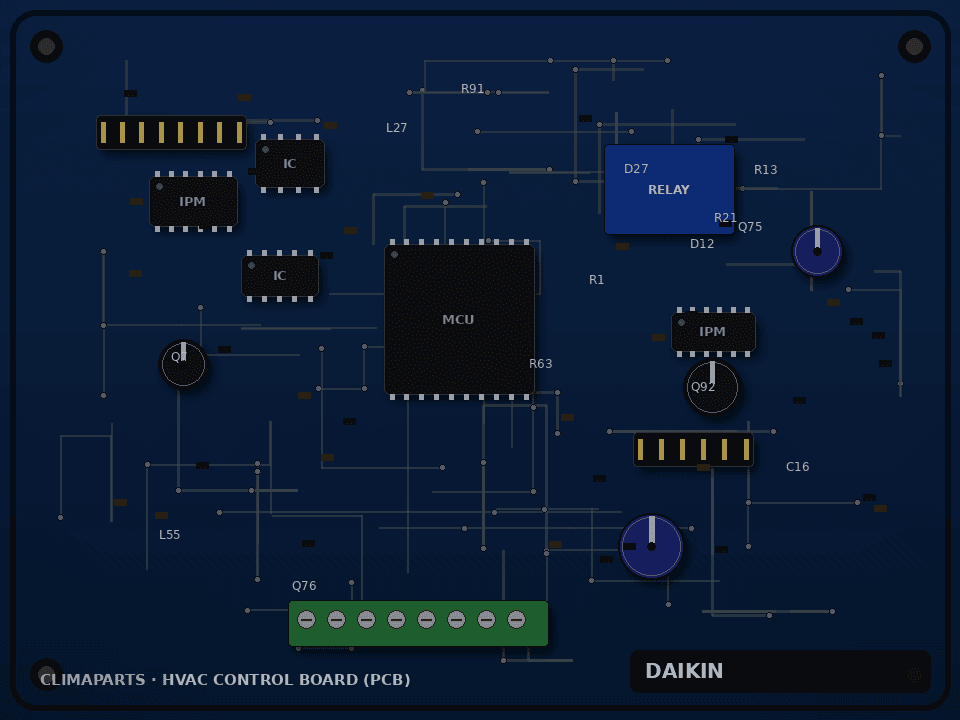
Task: Select the IC chip left of the MCU
Action: [280, 276]
